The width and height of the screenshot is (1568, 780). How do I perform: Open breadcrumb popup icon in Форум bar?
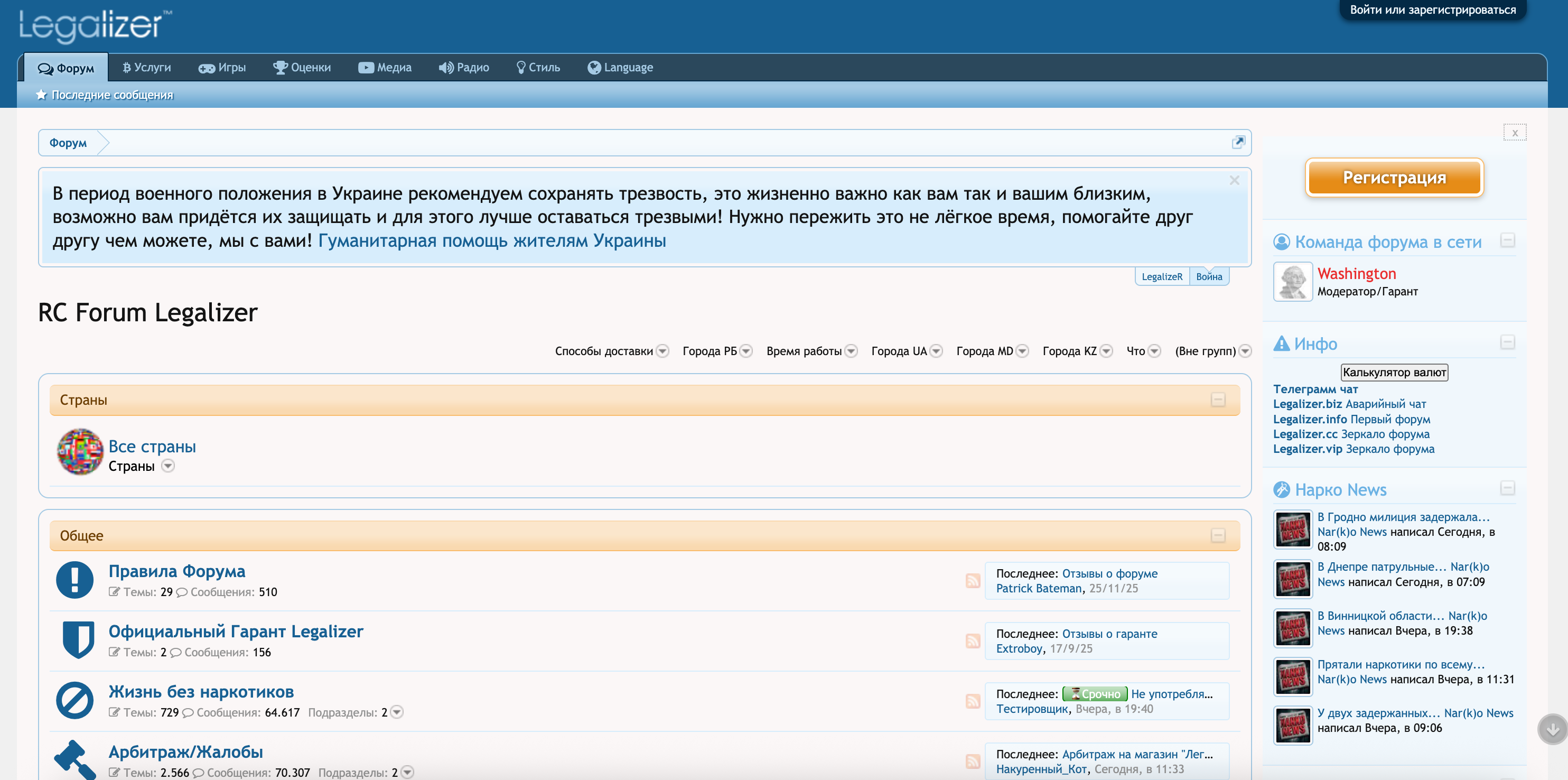pyautogui.click(x=1237, y=143)
